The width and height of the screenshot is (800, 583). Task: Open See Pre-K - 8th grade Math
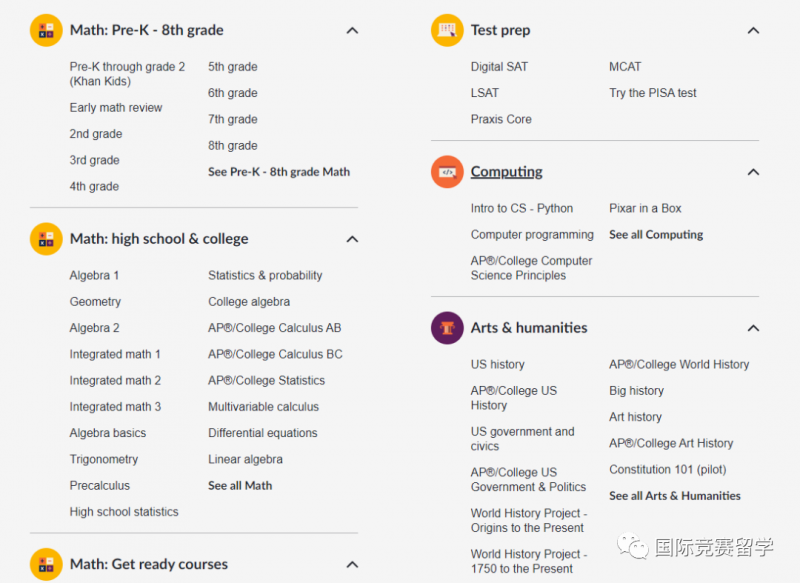click(x=279, y=172)
